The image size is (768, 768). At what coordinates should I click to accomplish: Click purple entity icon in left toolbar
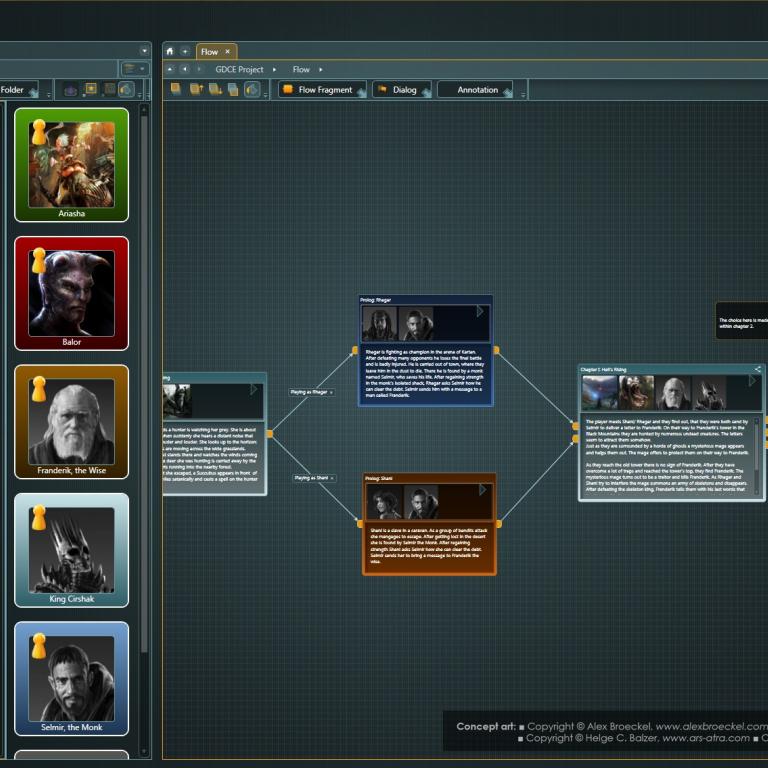click(x=71, y=90)
